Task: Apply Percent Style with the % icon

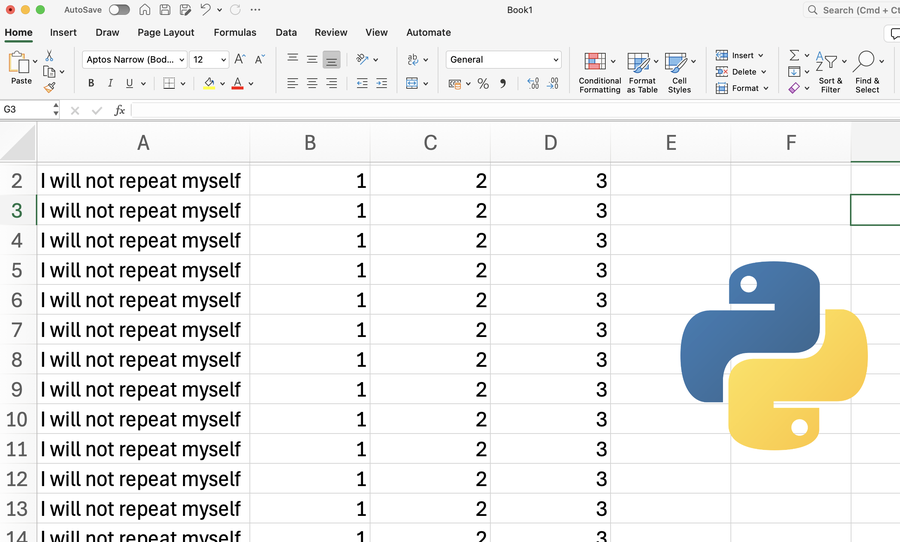Action: [483, 84]
